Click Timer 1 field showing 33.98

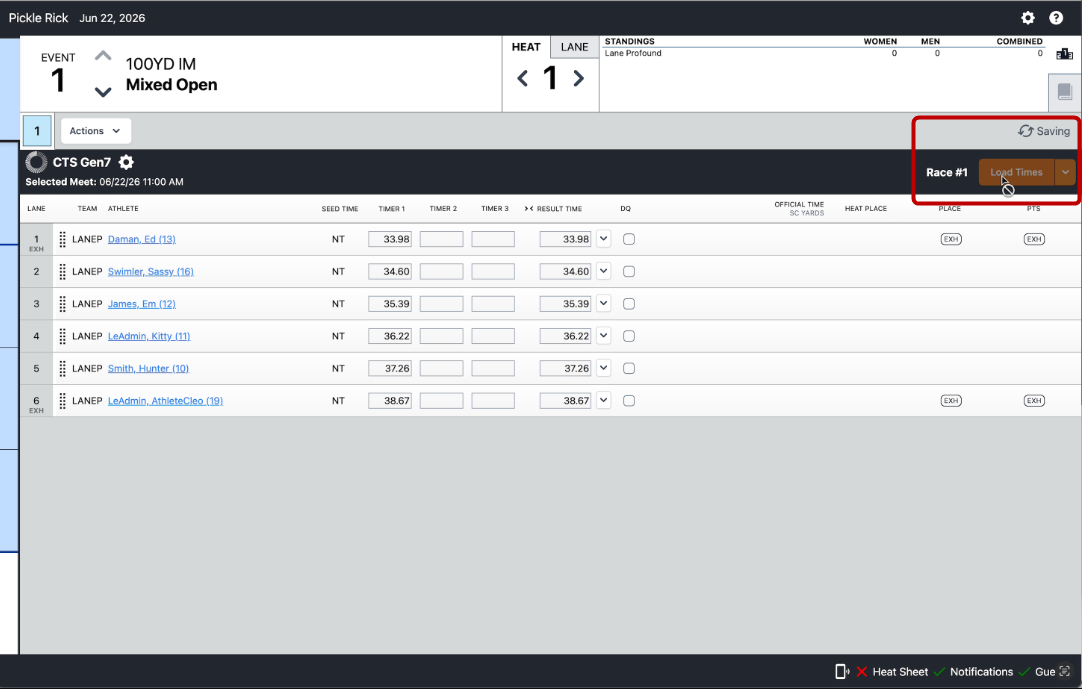390,240
